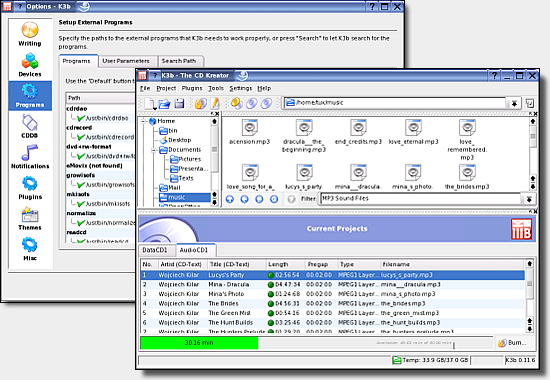This screenshot has height=380, width=550.
Task: Open Themes settings in Options sidebar
Action: pyautogui.click(x=30, y=218)
